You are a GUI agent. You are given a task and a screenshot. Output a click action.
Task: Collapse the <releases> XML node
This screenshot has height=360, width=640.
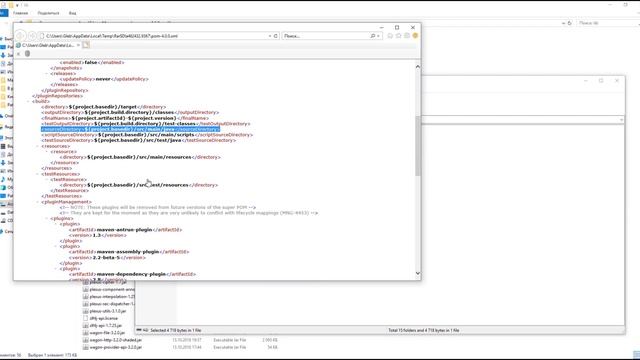click(47, 73)
